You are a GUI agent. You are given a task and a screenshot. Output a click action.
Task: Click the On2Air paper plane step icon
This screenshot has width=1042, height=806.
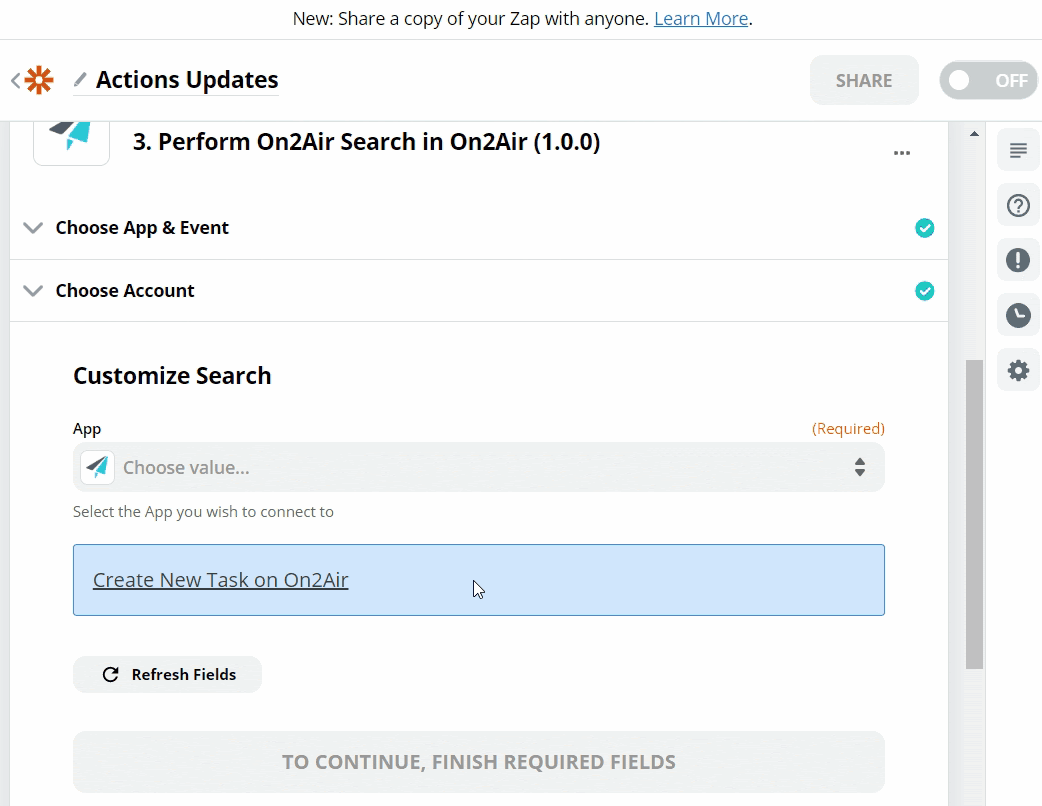tap(71, 135)
